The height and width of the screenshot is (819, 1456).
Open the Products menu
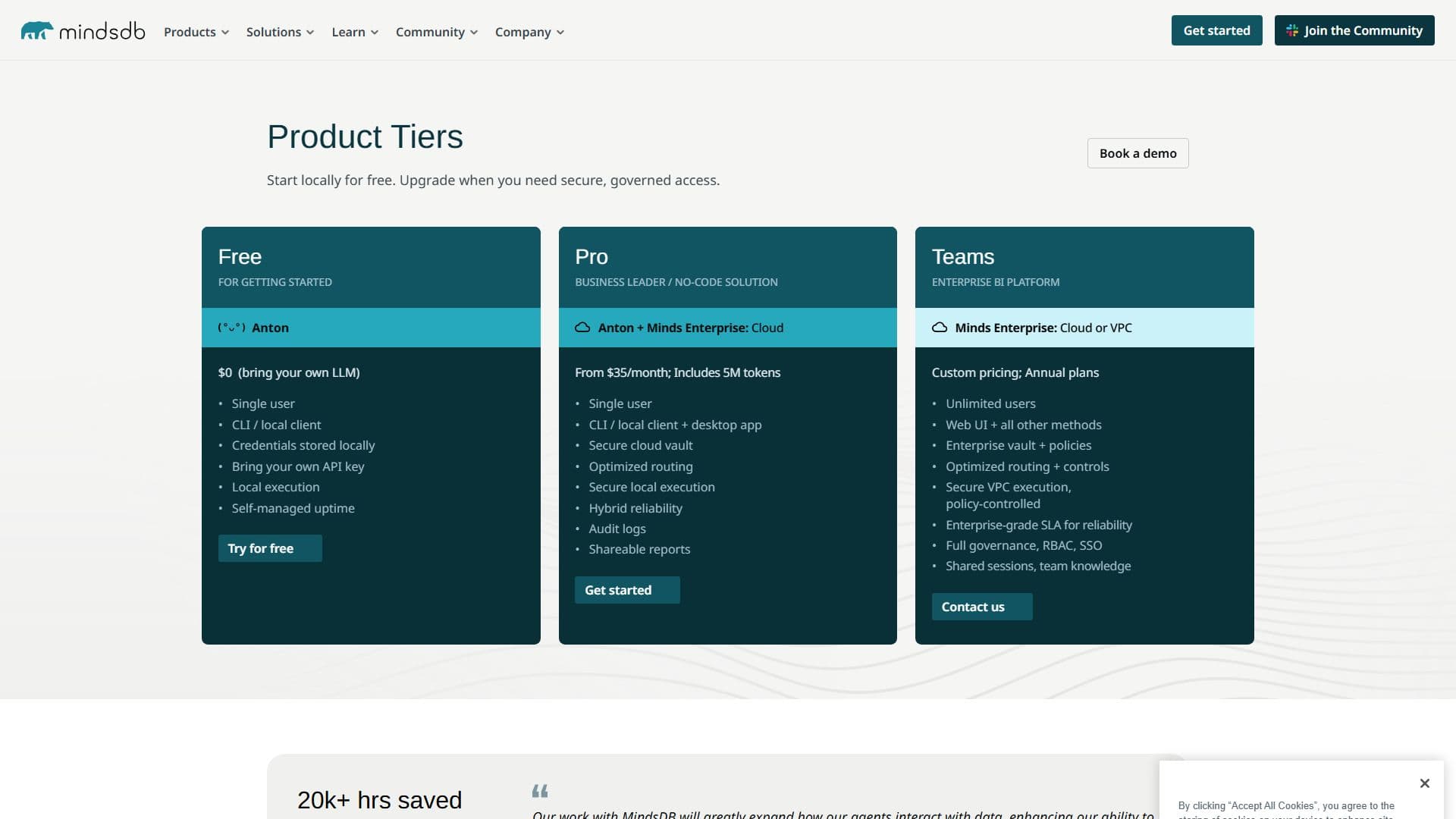click(196, 32)
